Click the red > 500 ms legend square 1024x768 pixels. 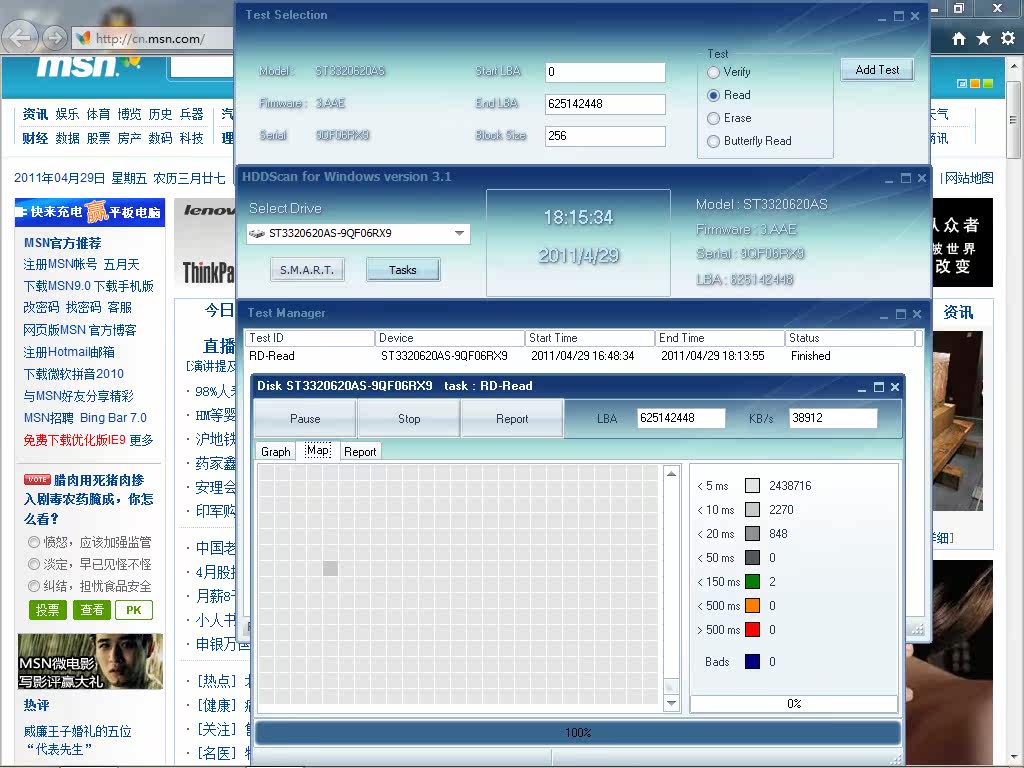click(752, 630)
